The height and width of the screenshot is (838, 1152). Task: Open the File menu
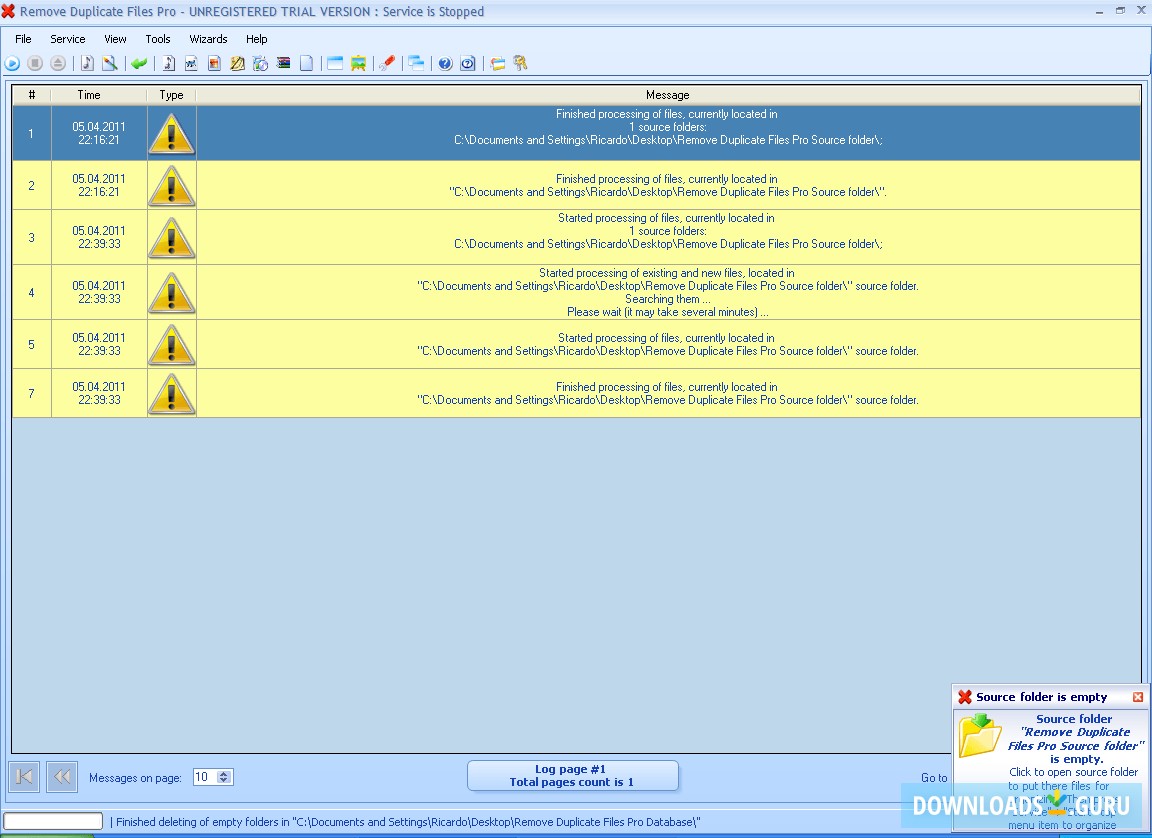tap(23, 39)
